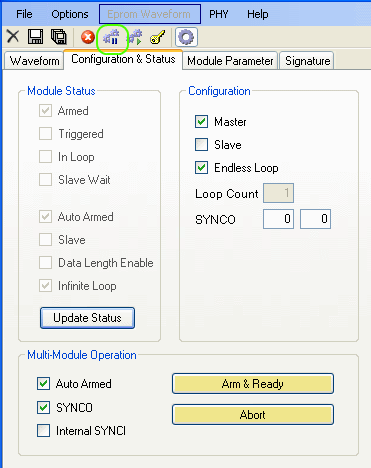Click the Arm & Ready button
Image resolution: width=371 pixels, height=468 pixels.
[253, 384]
